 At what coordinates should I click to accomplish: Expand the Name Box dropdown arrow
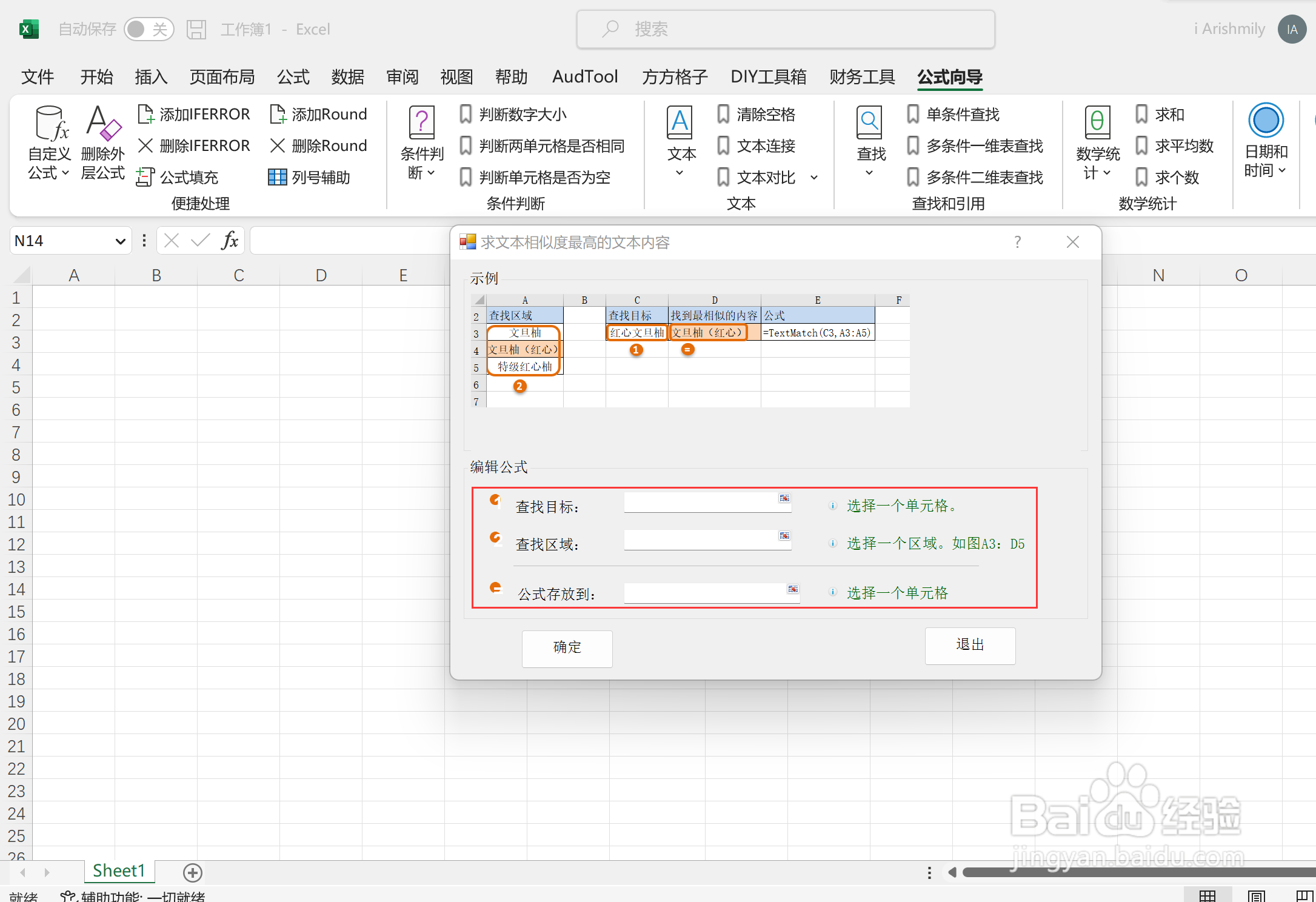(x=120, y=241)
